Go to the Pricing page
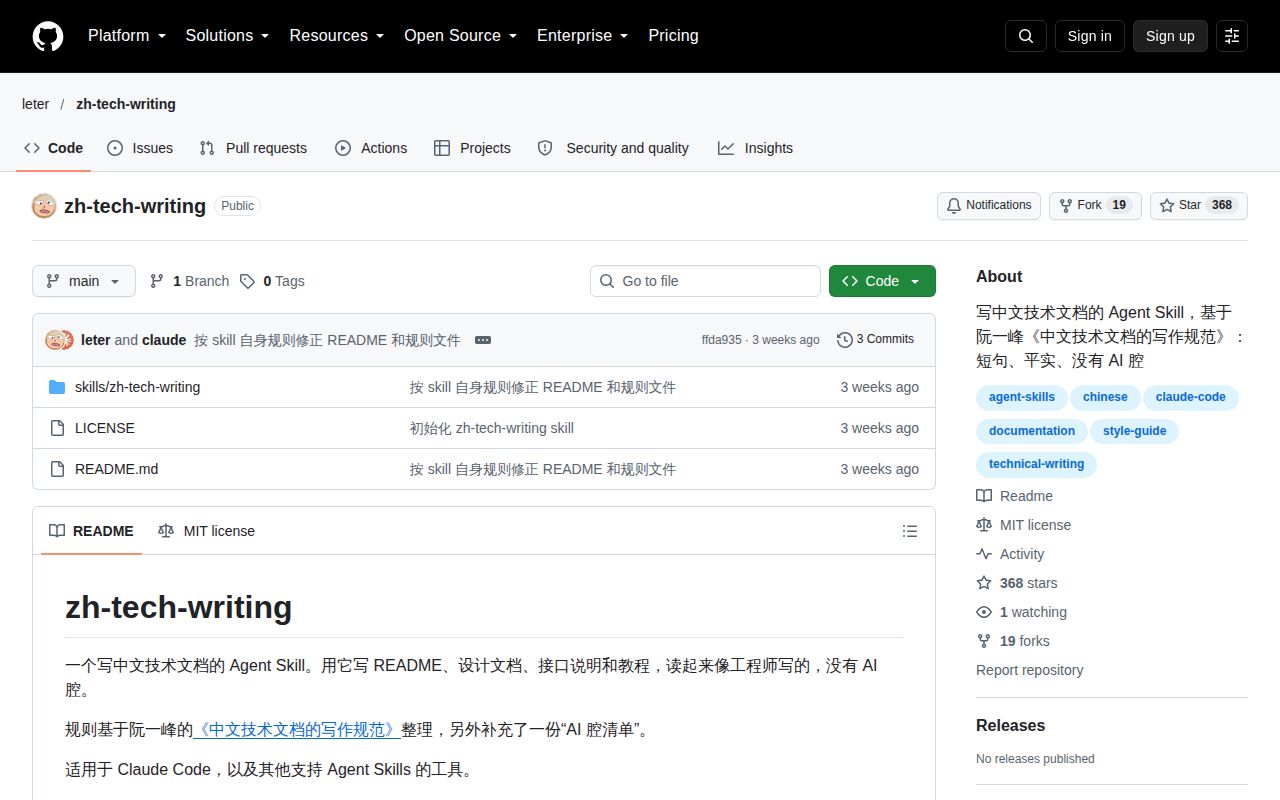 click(x=673, y=36)
